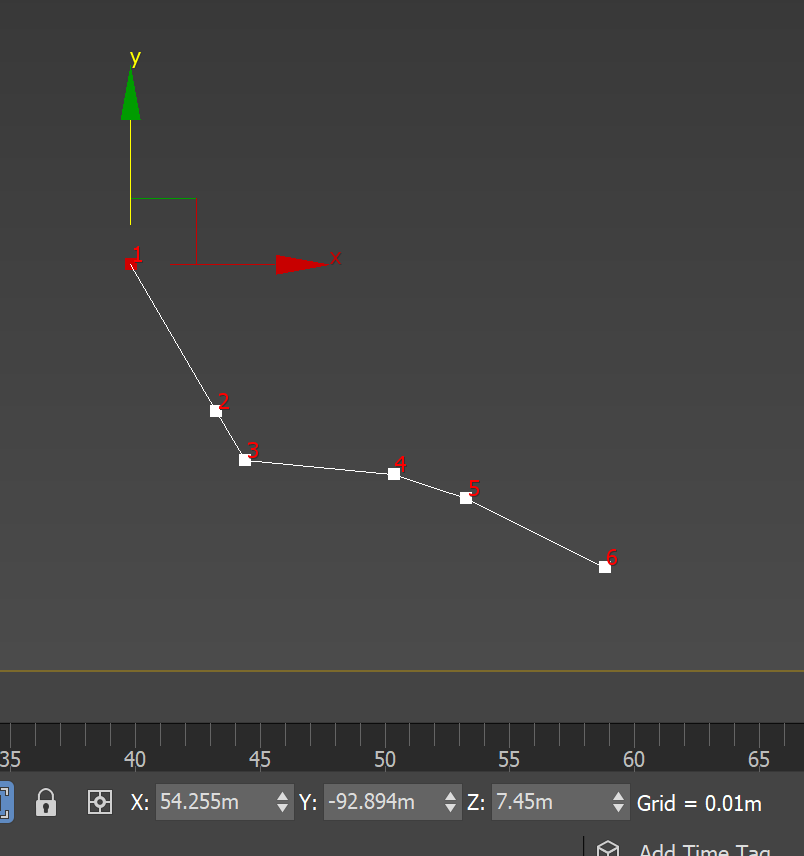Select vertex 2 on the spline
Image resolution: width=804 pixels, height=856 pixels.
click(x=217, y=410)
